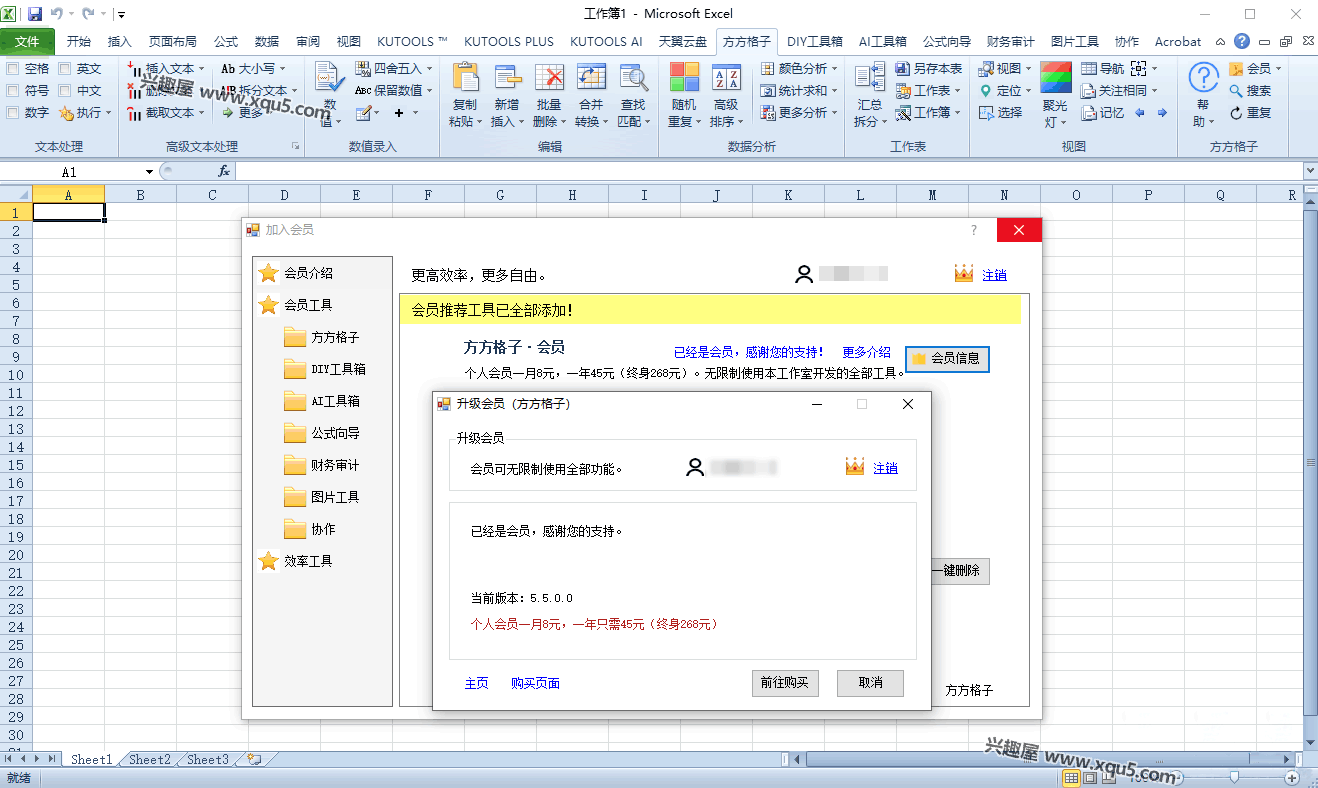Switch to Page Layout view in status bar
The height and width of the screenshot is (788, 1318).
[x=1090, y=778]
